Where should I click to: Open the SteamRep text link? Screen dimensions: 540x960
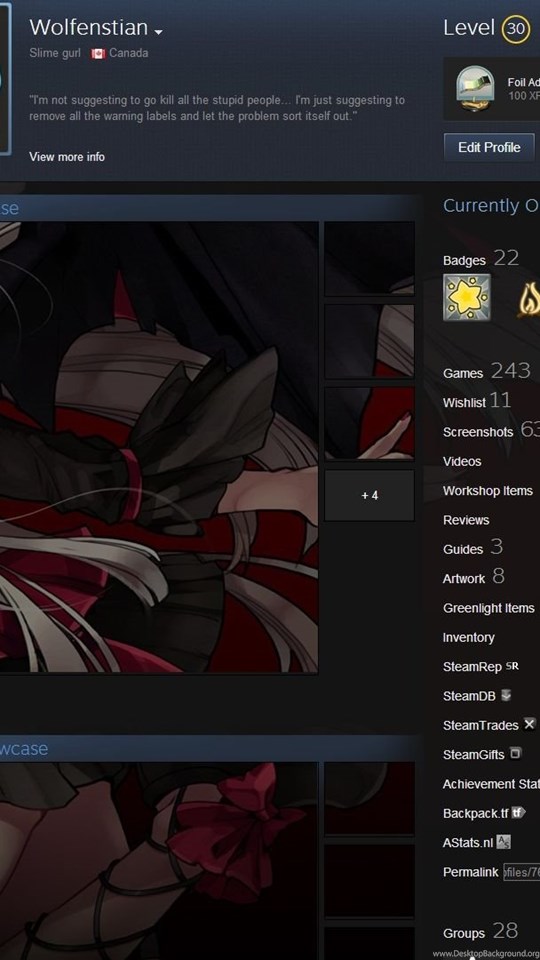click(x=472, y=667)
